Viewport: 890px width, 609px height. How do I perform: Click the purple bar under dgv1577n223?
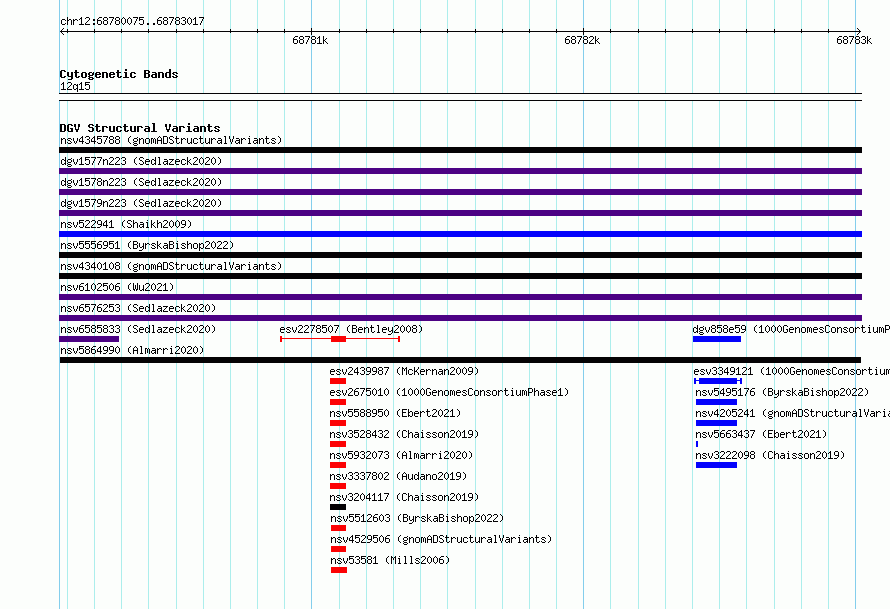coord(460,171)
